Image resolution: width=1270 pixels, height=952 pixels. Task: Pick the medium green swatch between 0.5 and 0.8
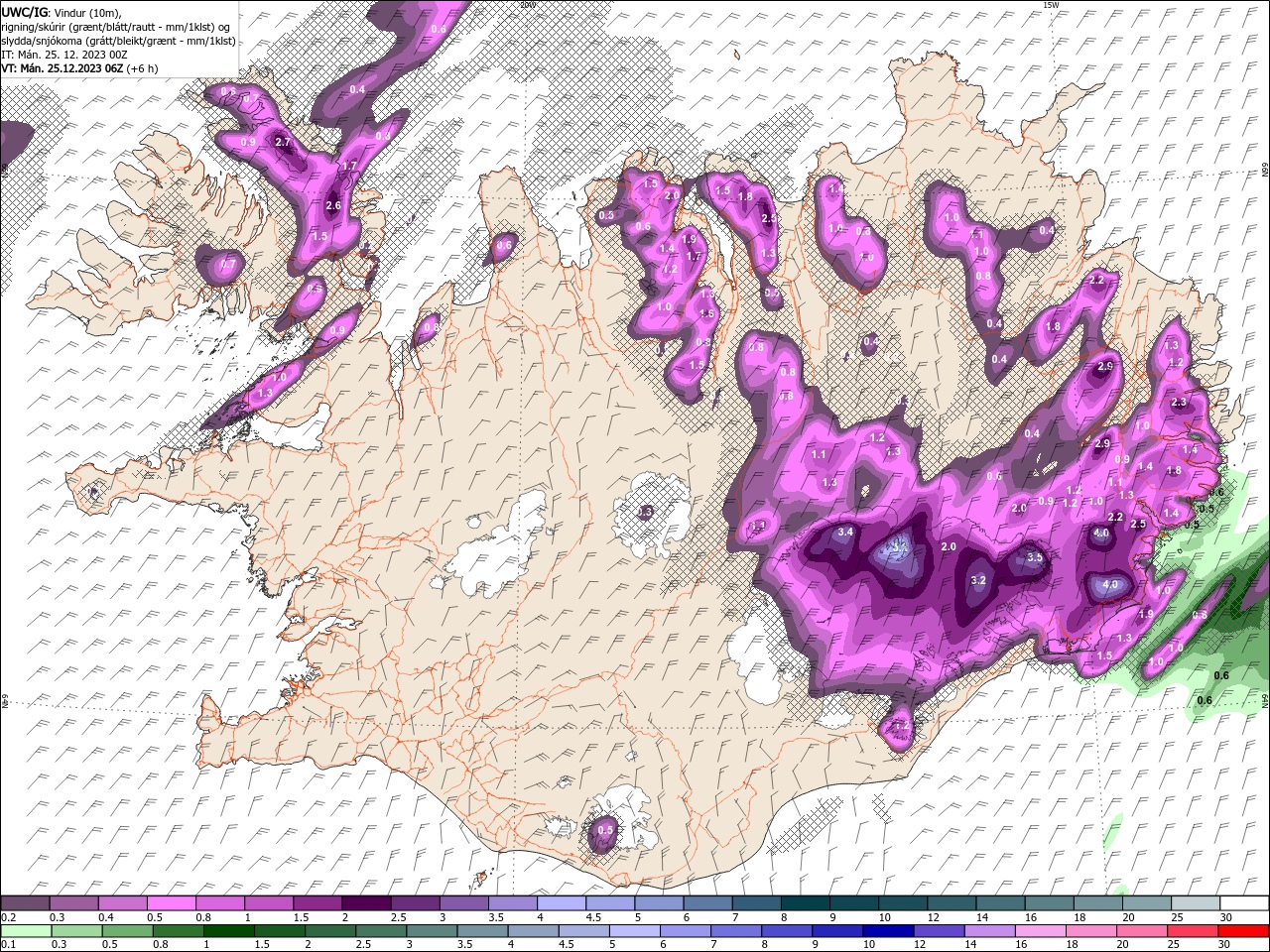click(x=127, y=930)
